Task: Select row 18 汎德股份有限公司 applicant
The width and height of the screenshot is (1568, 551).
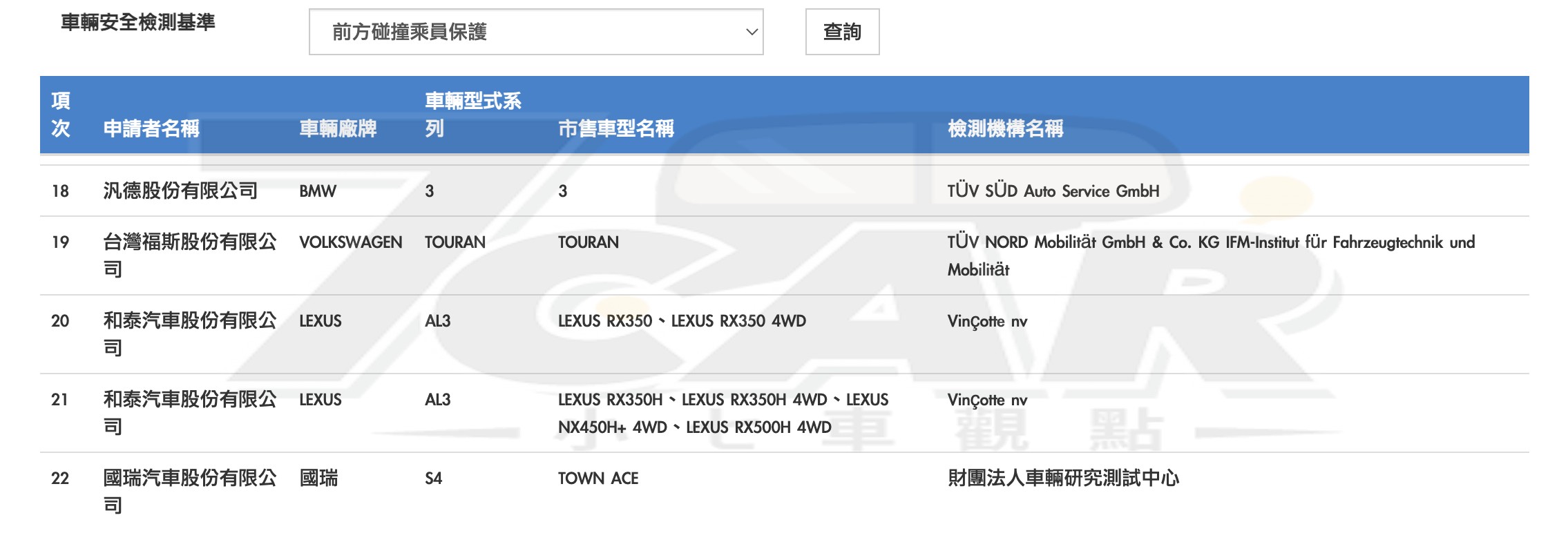Action: tap(180, 191)
